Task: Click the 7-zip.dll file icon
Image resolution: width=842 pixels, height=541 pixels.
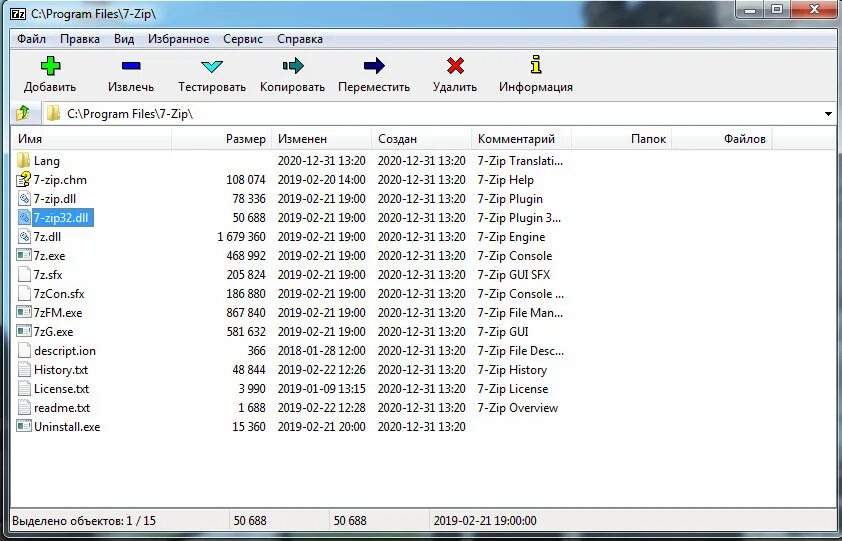Action: coord(24,198)
